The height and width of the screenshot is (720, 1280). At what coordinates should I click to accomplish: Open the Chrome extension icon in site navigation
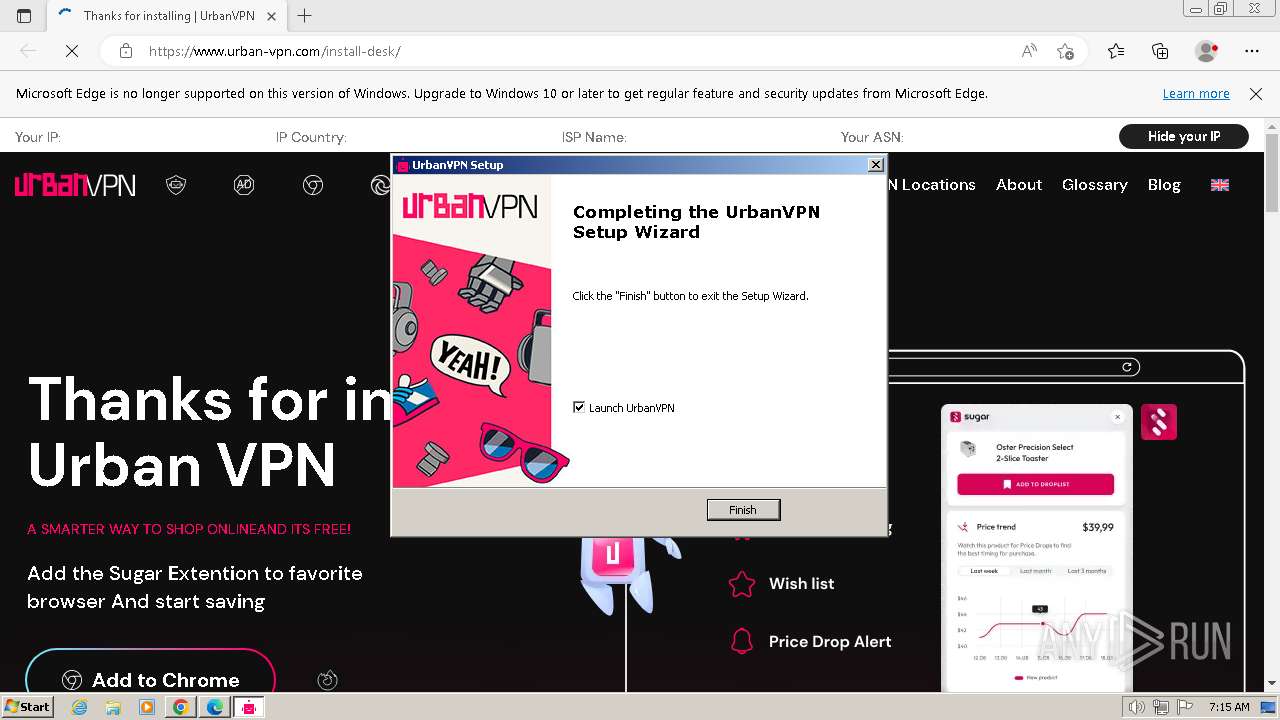pos(313,185)
